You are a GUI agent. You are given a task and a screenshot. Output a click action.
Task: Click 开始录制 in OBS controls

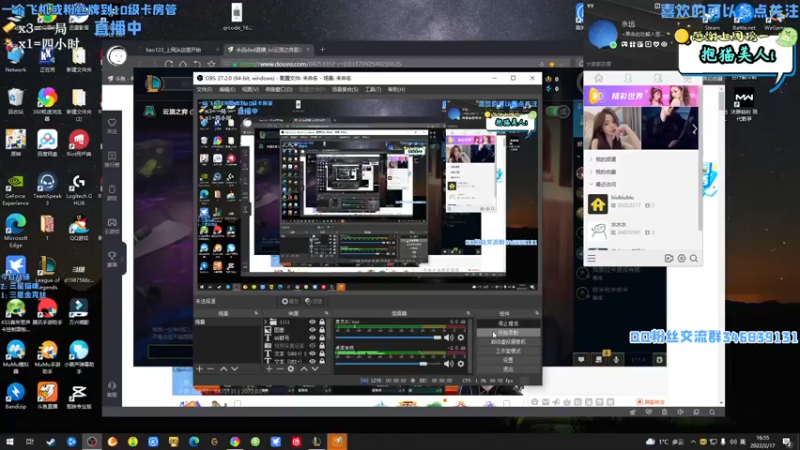click(x=508, y=333)
